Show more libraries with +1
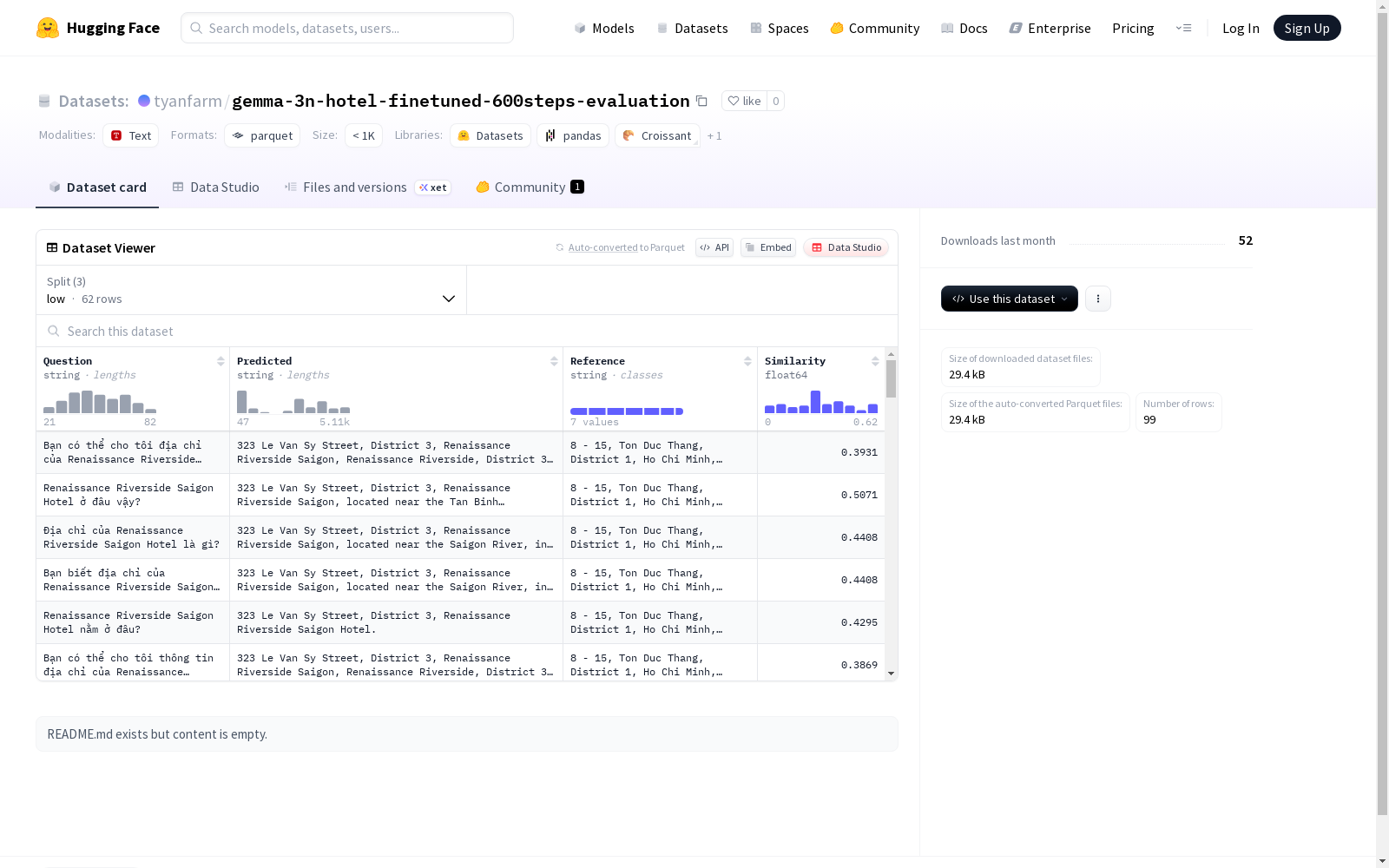 [x=714, y=135]
